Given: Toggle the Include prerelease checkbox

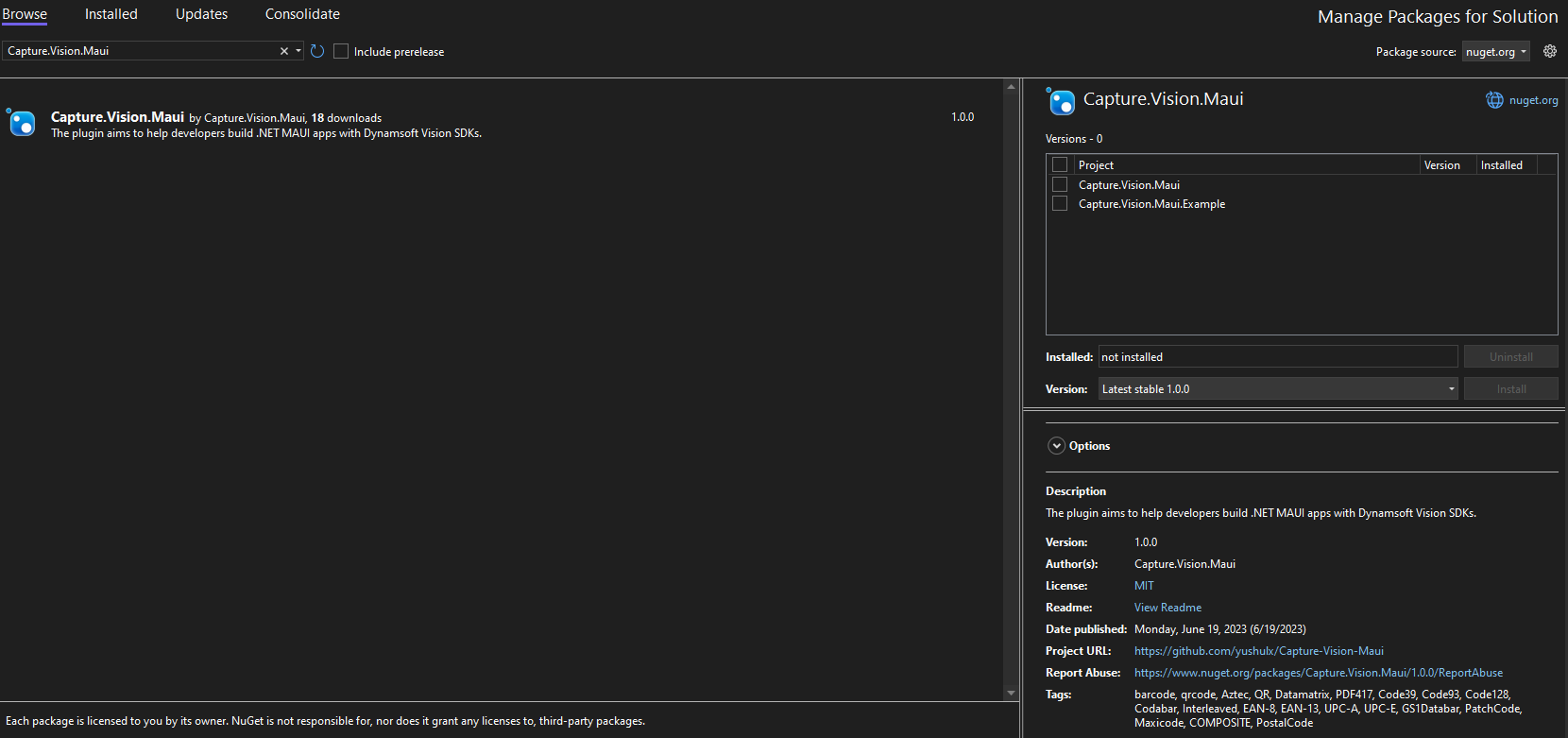Looking at the screenshot, I should tap(341, 51).
